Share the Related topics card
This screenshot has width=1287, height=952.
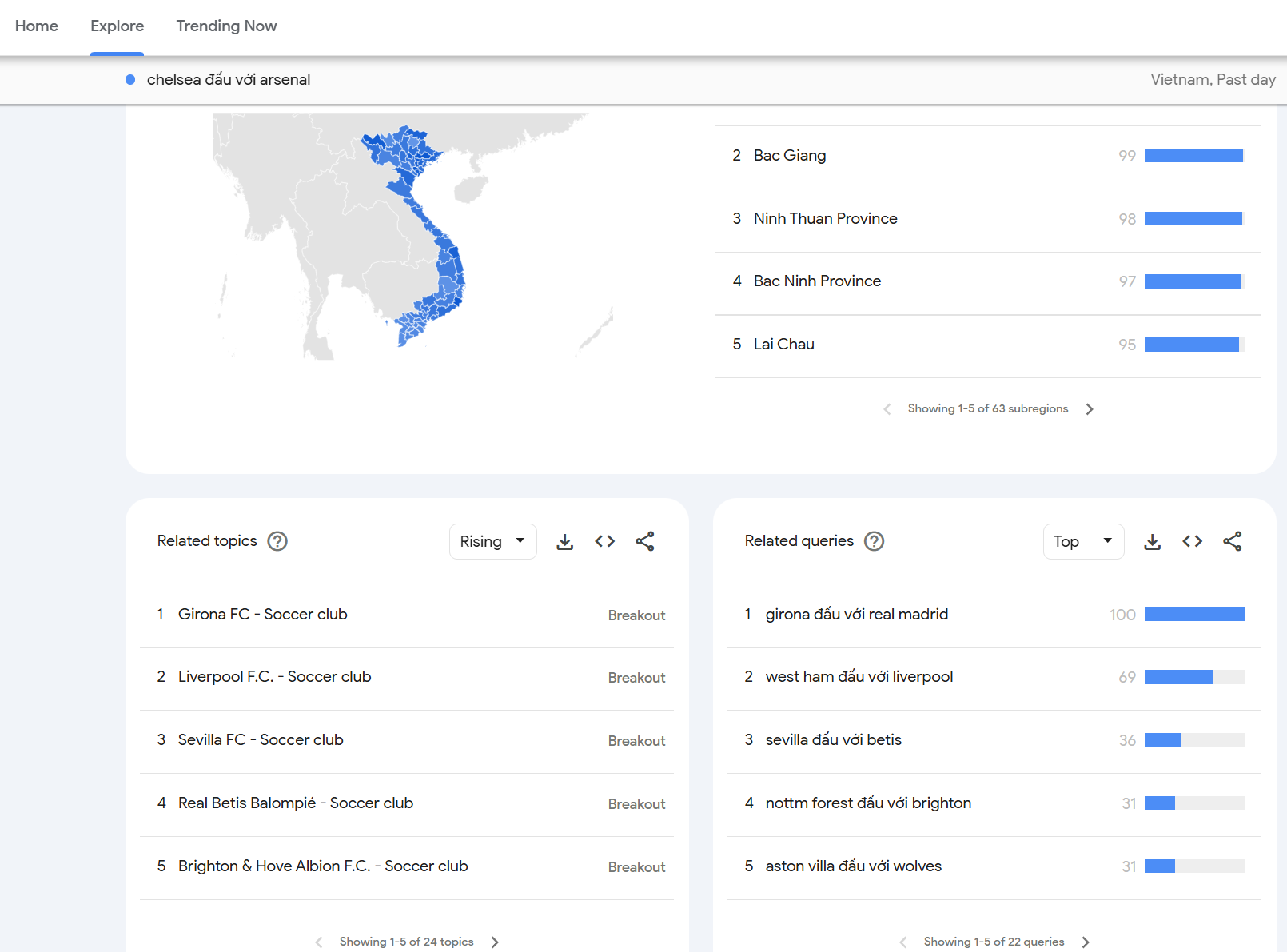[644, 542]
